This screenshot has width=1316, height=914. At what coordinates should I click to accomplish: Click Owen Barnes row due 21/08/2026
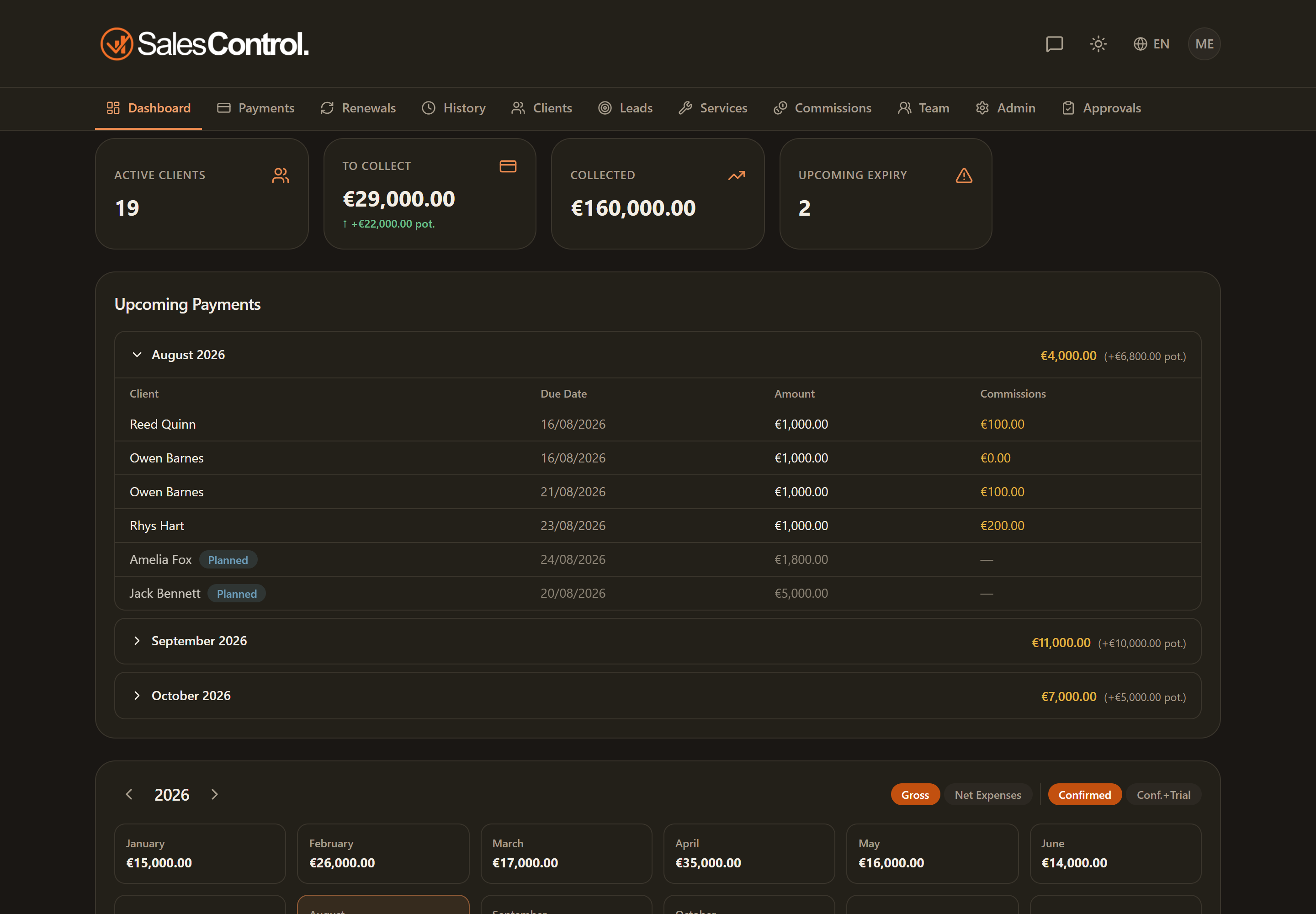[658, 492]
